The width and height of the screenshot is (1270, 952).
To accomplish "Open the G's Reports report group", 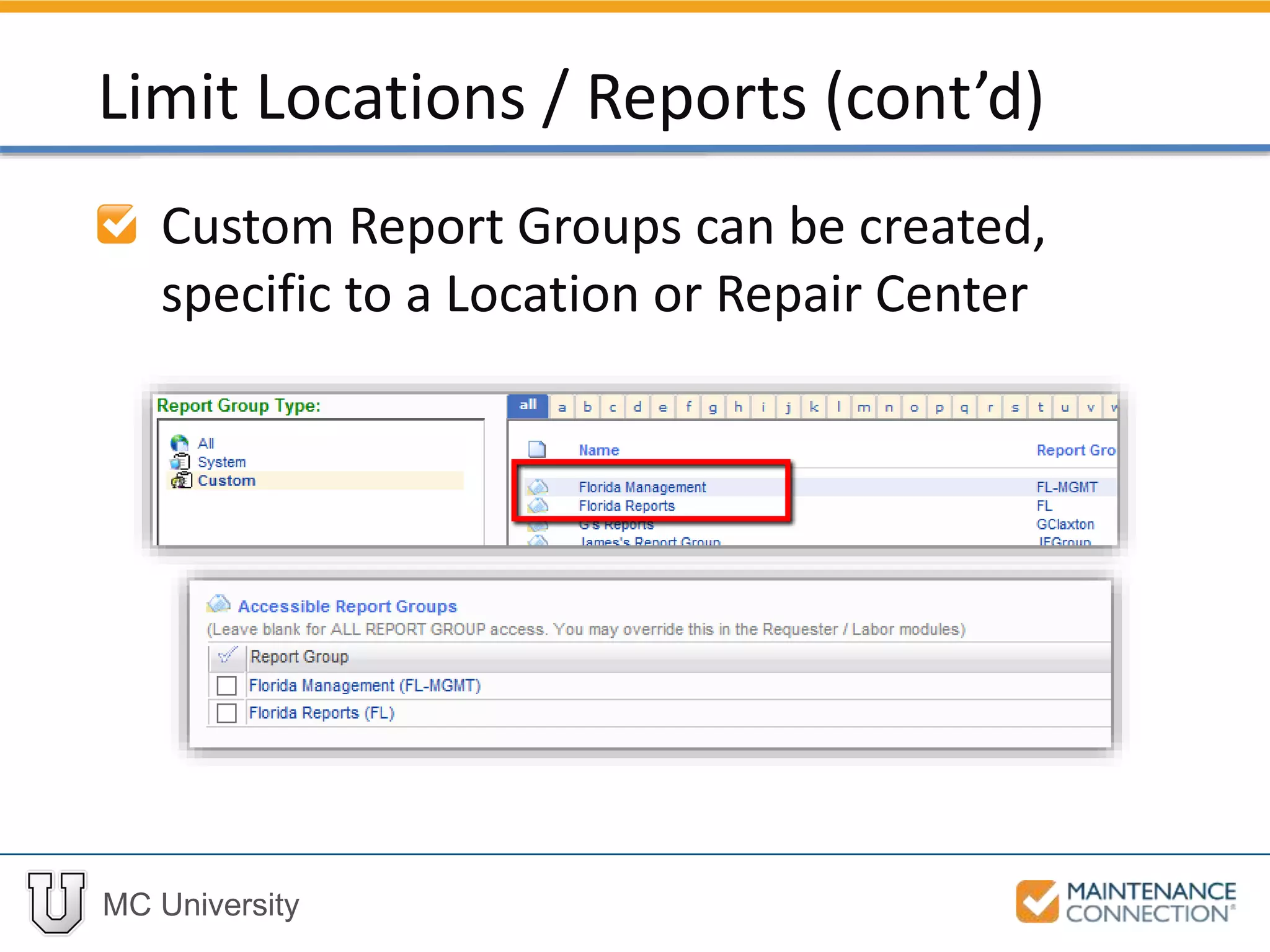I will click(616, 525).
